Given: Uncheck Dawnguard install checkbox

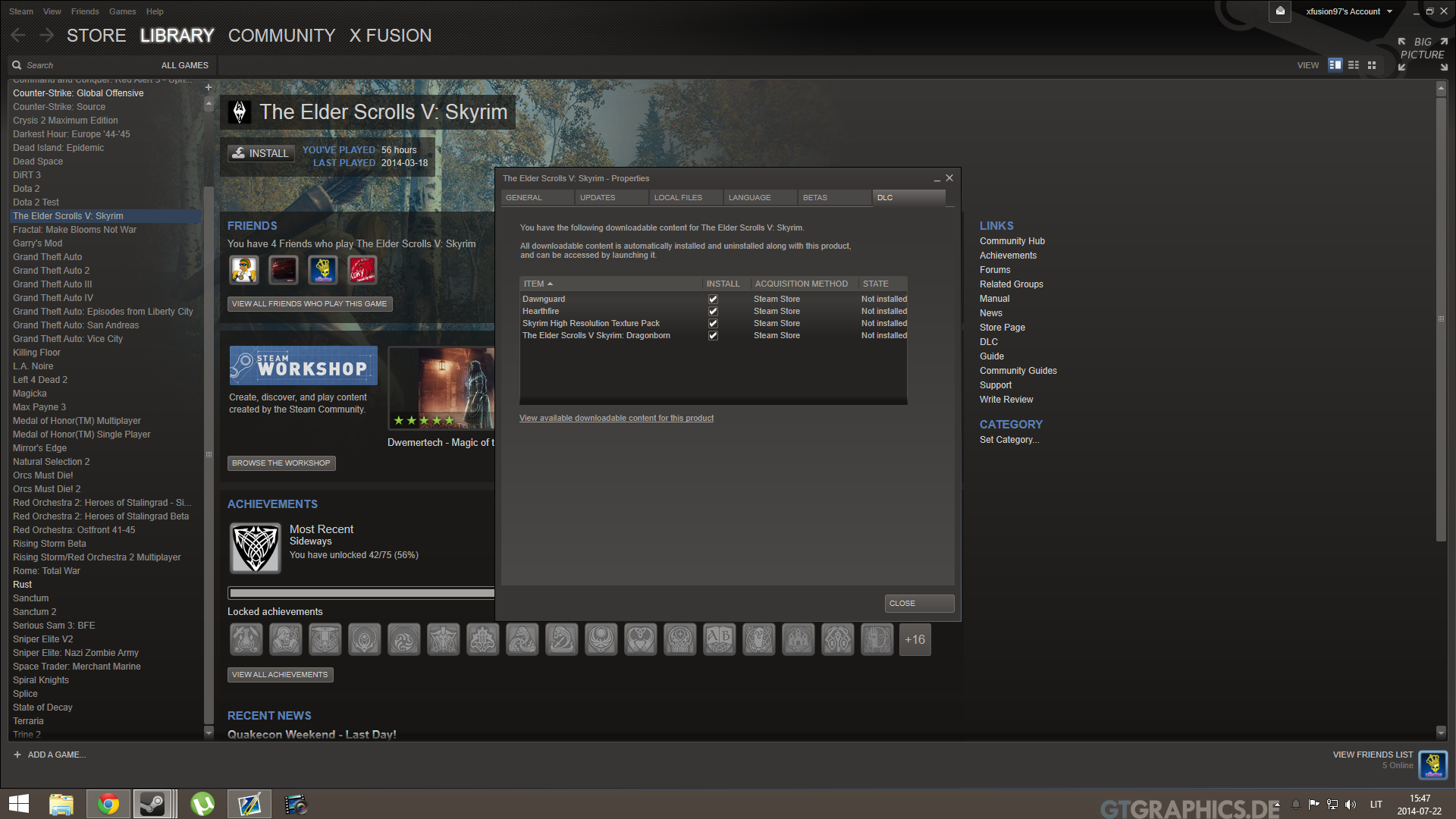Looking at the screenshot, I should [713, 300].
